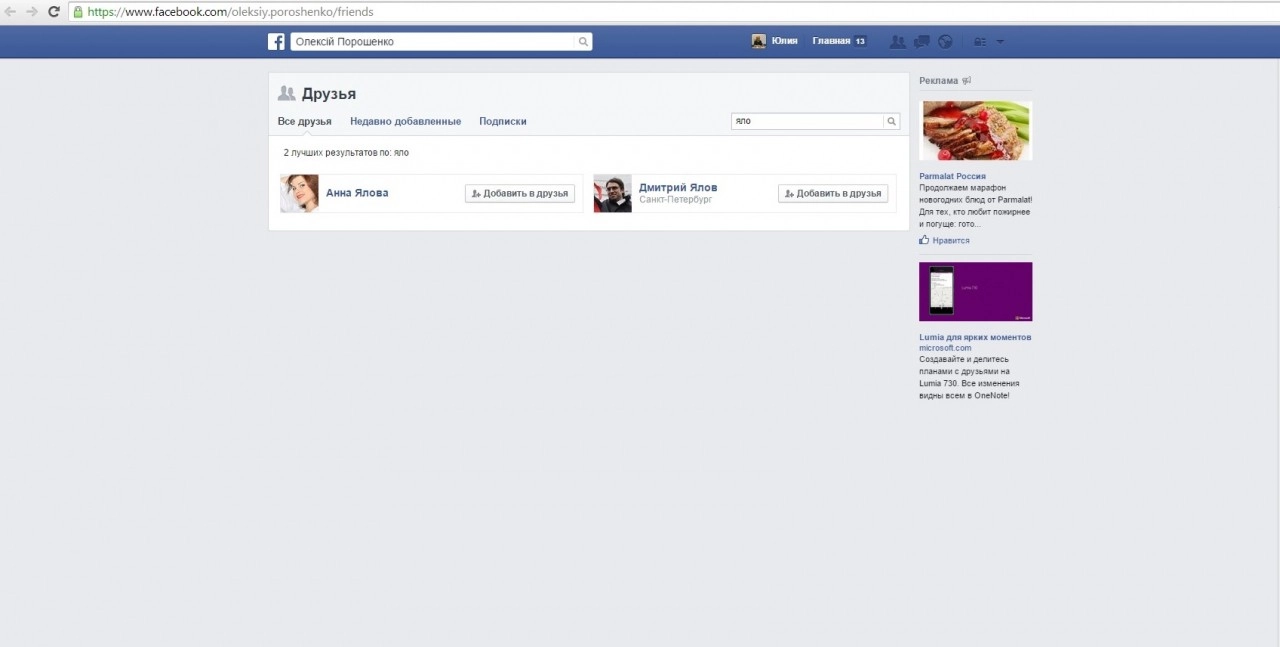Open the notifications globe icon
The image size is (1280, 647).
[945, 42]
